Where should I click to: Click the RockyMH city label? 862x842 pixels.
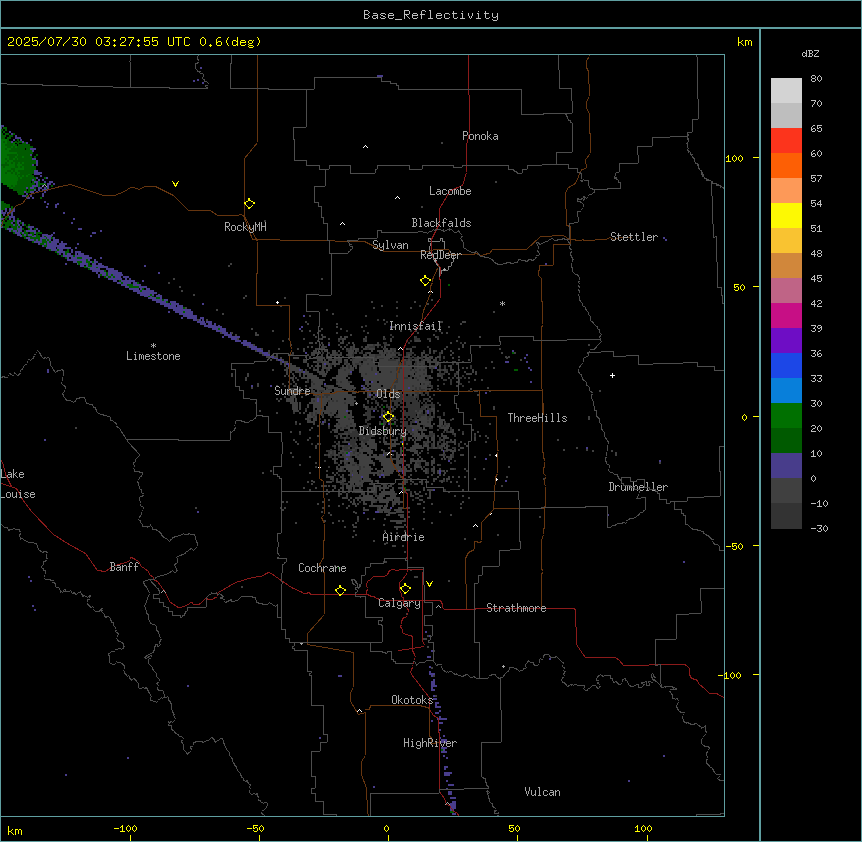(x=245, y=227)
